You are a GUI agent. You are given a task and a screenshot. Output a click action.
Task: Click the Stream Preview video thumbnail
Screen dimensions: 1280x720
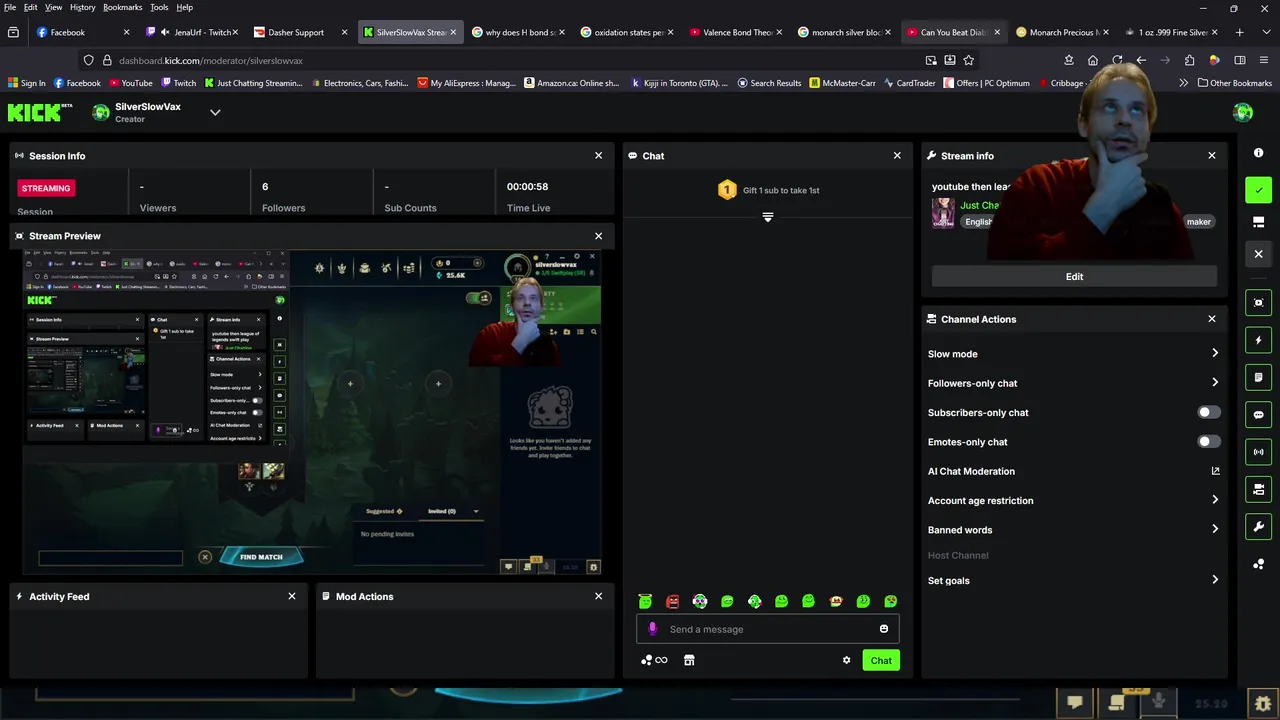[x=312, y=412]
